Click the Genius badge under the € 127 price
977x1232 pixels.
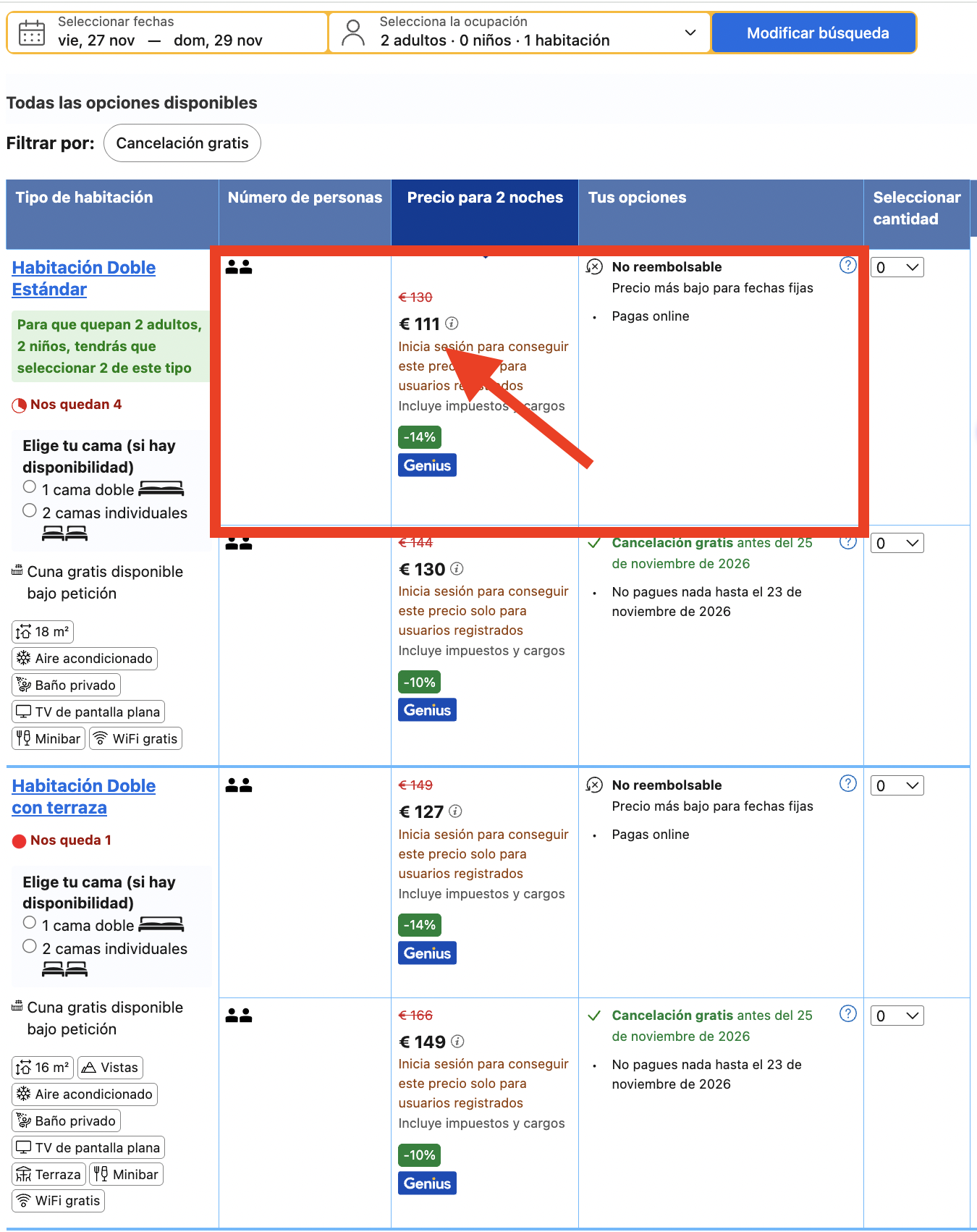pos(427,953)
